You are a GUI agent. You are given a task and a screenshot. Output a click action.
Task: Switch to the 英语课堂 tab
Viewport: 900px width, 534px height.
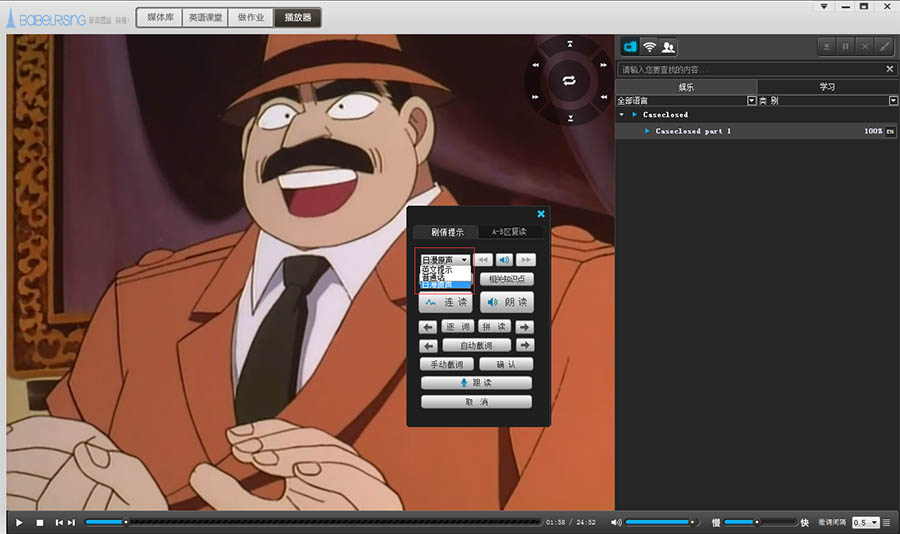(x=205, y=17)
